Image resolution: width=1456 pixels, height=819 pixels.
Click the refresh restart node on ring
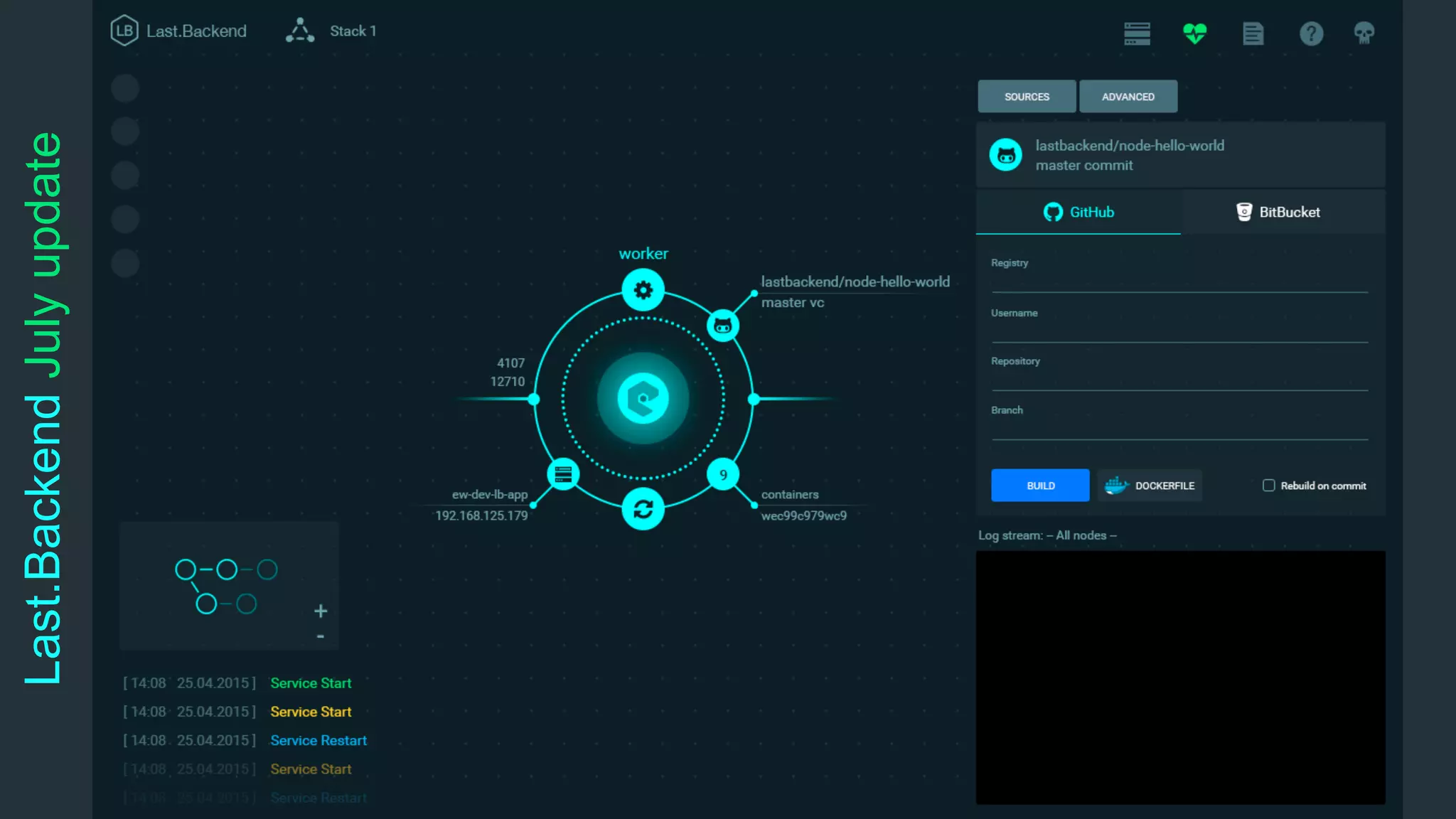(x=643, y=509)
